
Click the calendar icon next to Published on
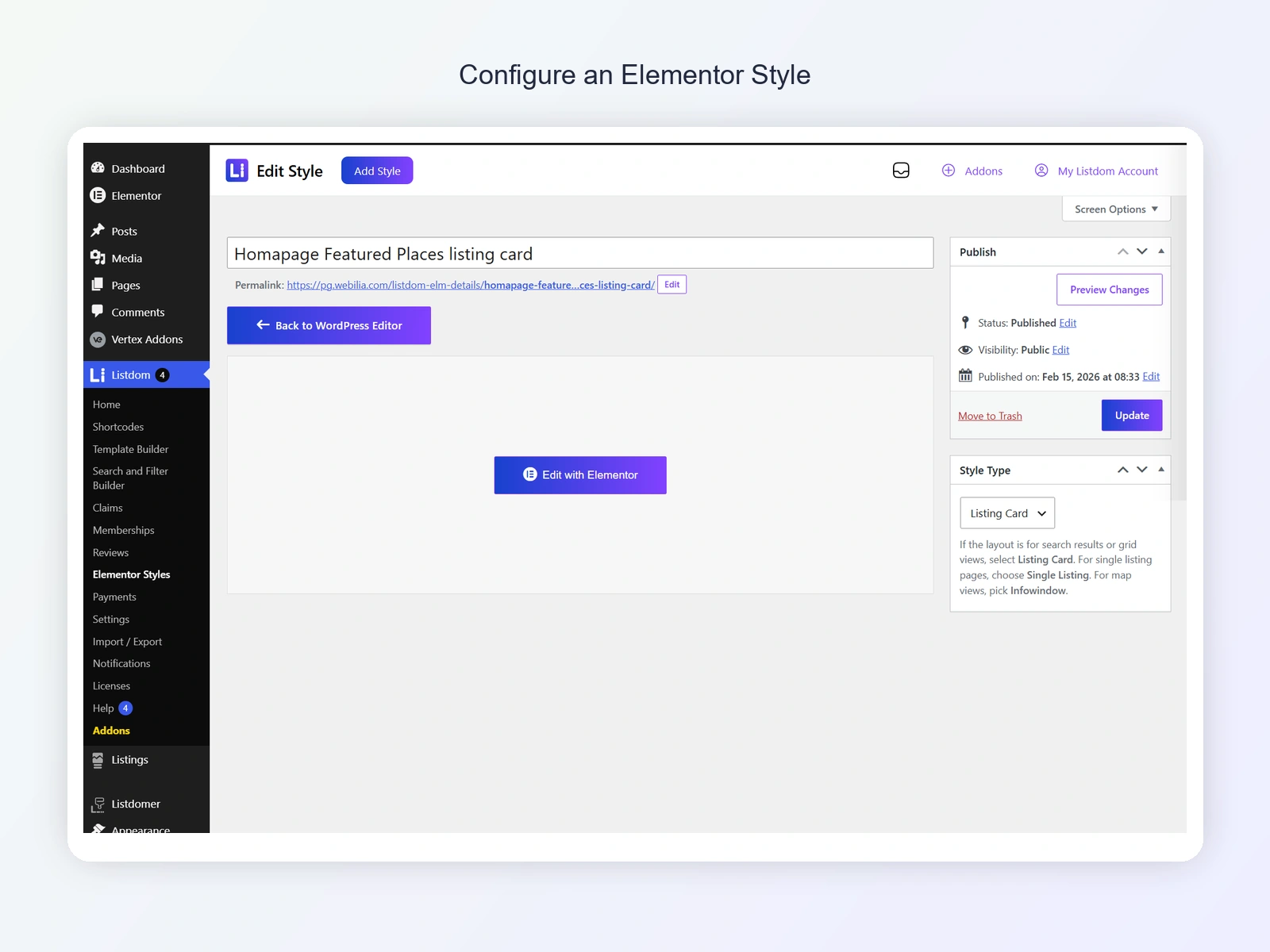click(965, 376)
